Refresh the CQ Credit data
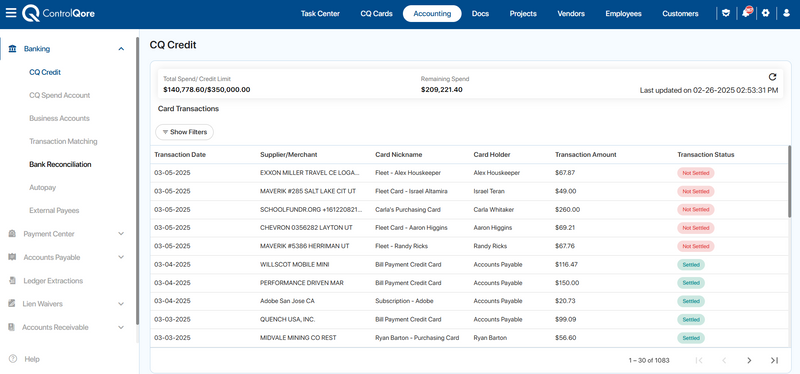The height and width of the screenshot is (374, 800). pyautogui.click(x=772, y=77)
